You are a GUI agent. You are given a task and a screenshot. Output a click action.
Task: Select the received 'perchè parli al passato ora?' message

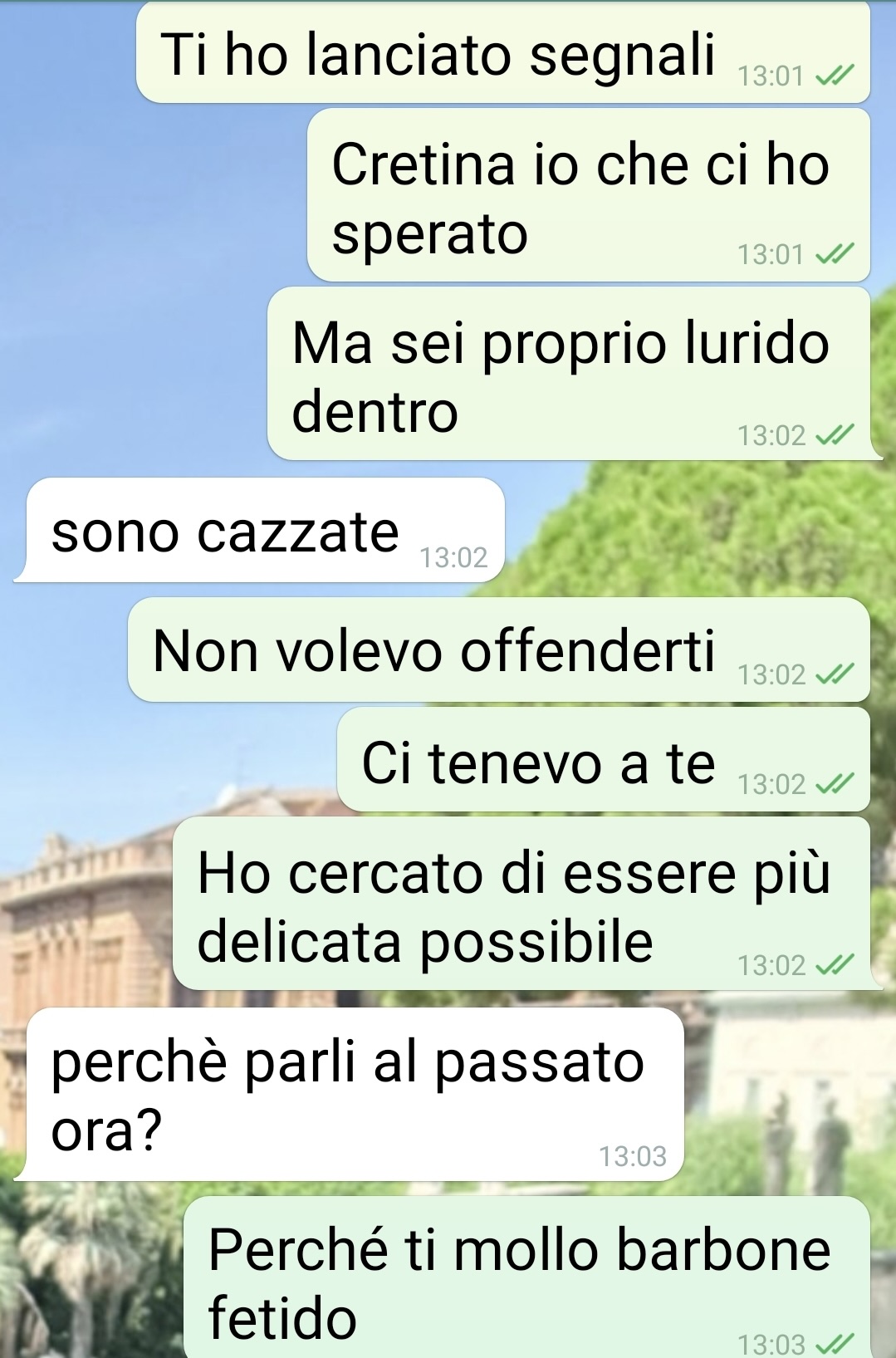[355, 1094]
